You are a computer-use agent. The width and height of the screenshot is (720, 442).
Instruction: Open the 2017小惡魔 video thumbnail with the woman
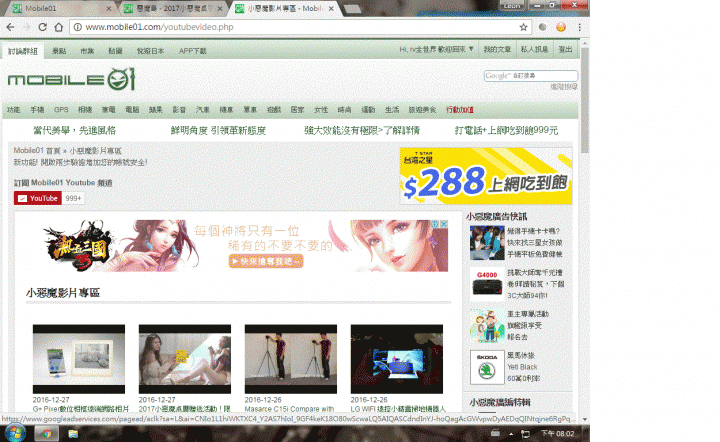[x=185, y=359]
